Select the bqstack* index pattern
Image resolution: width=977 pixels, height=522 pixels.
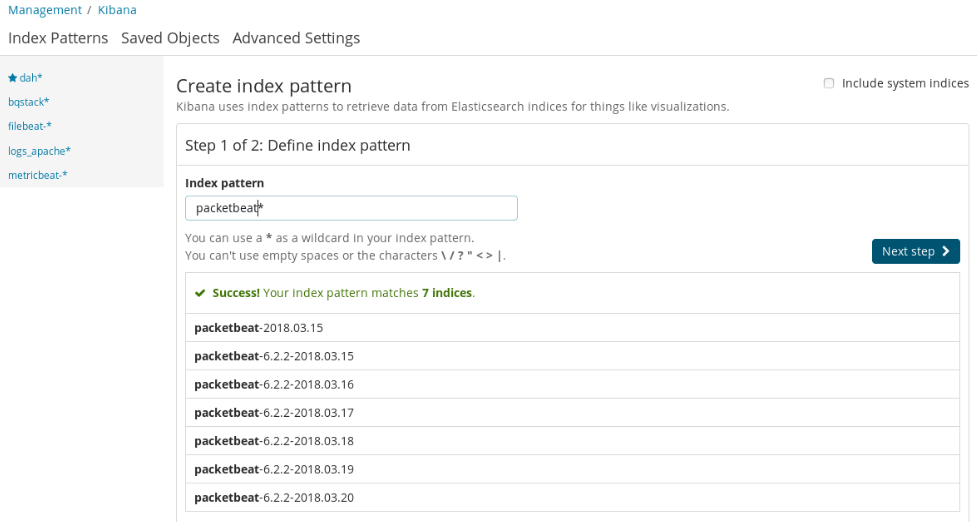29,102
